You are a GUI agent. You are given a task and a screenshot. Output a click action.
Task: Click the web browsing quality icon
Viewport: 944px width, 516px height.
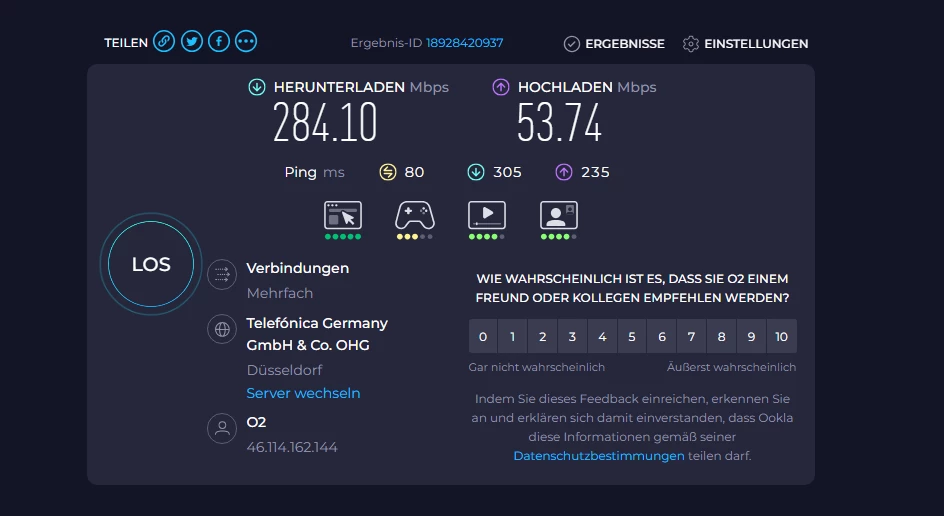[x=343, y=215]
